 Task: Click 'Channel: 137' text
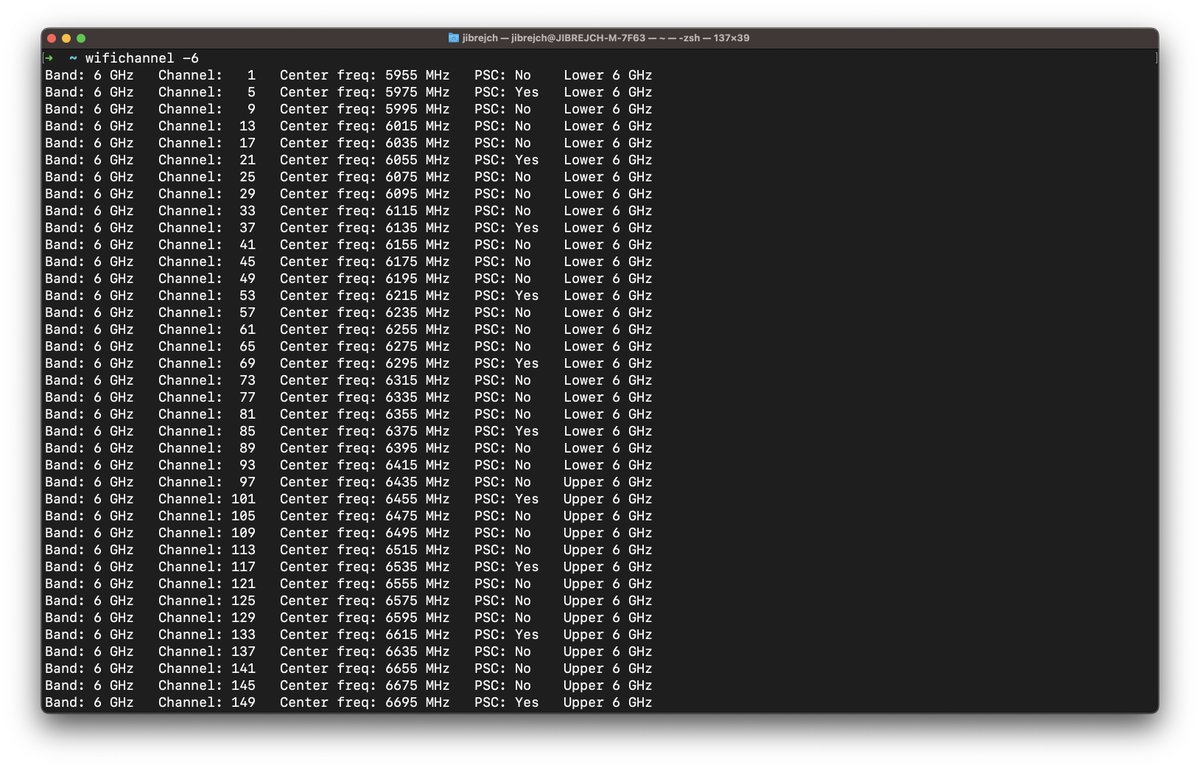click(x=206, y=653)
